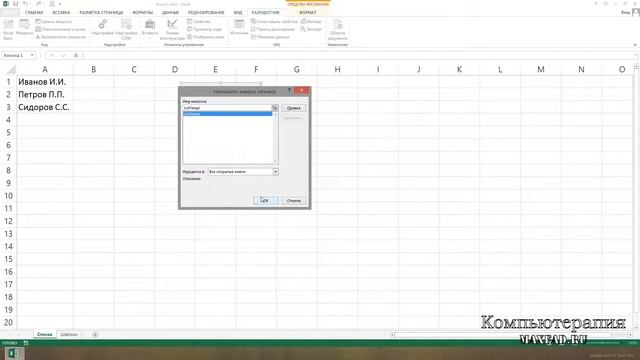Click Отмена in macro dialog
The height and width of the screenshot is (360, 640).
(294, 200)
